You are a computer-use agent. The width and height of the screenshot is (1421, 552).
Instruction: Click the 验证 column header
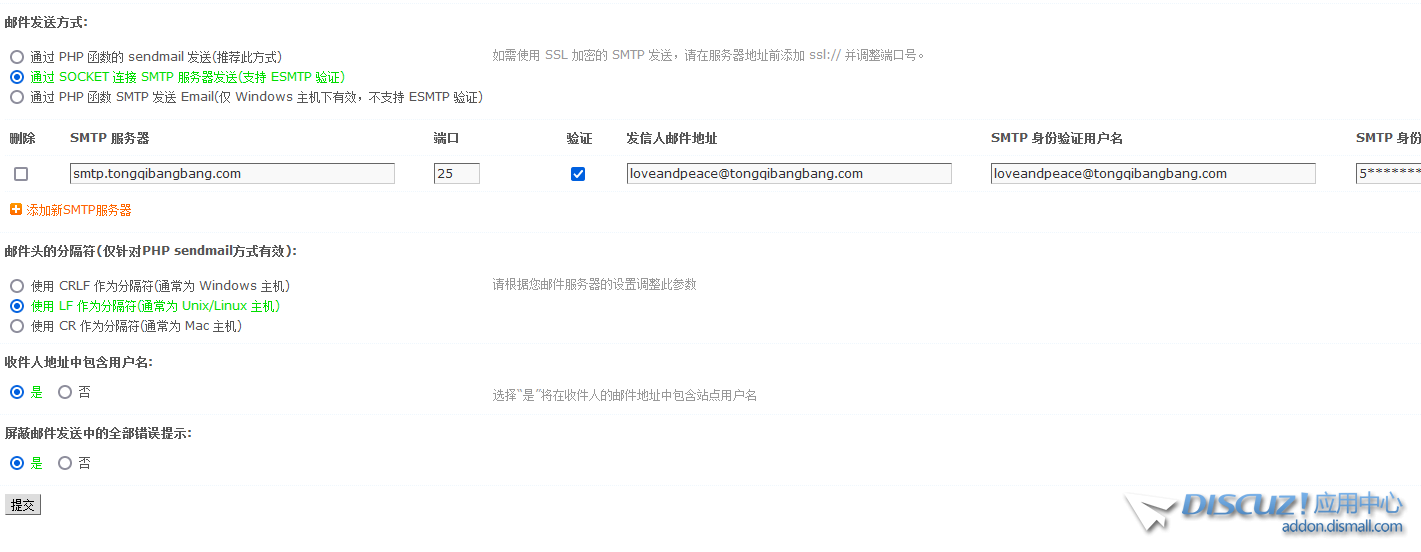point(579,138)
